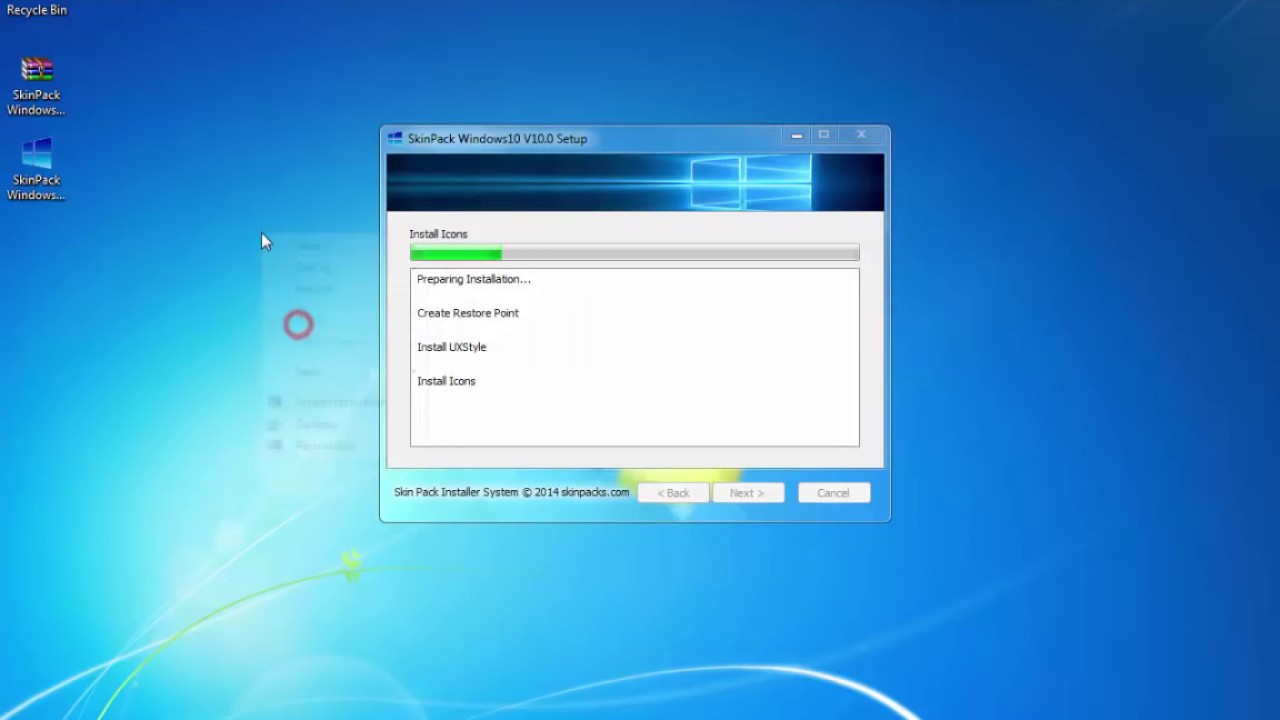
Task: Click the Windows logo in setup title bar
Action: pos(395,139)
